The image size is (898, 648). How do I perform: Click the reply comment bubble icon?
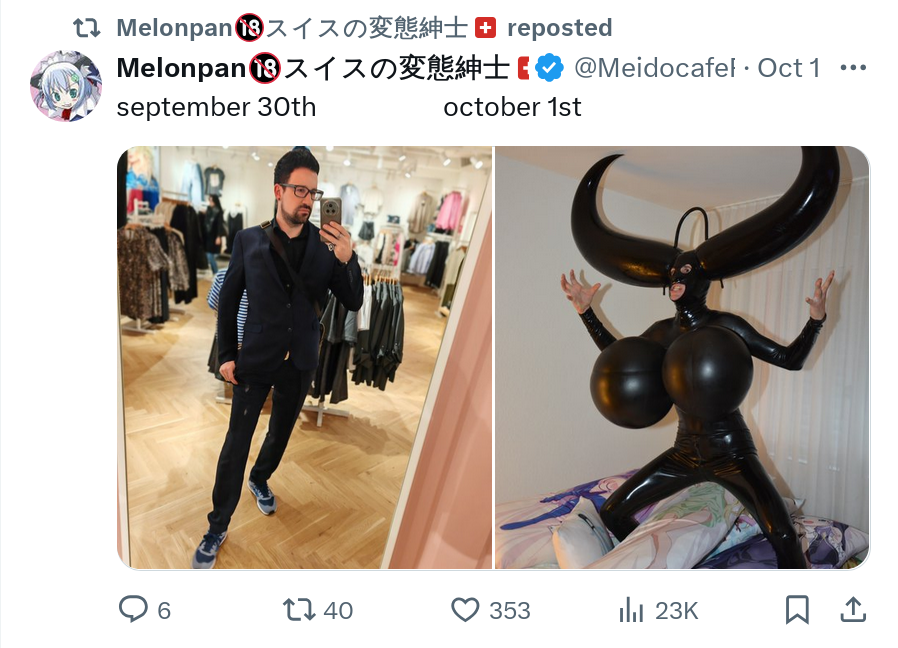(133, 610)
